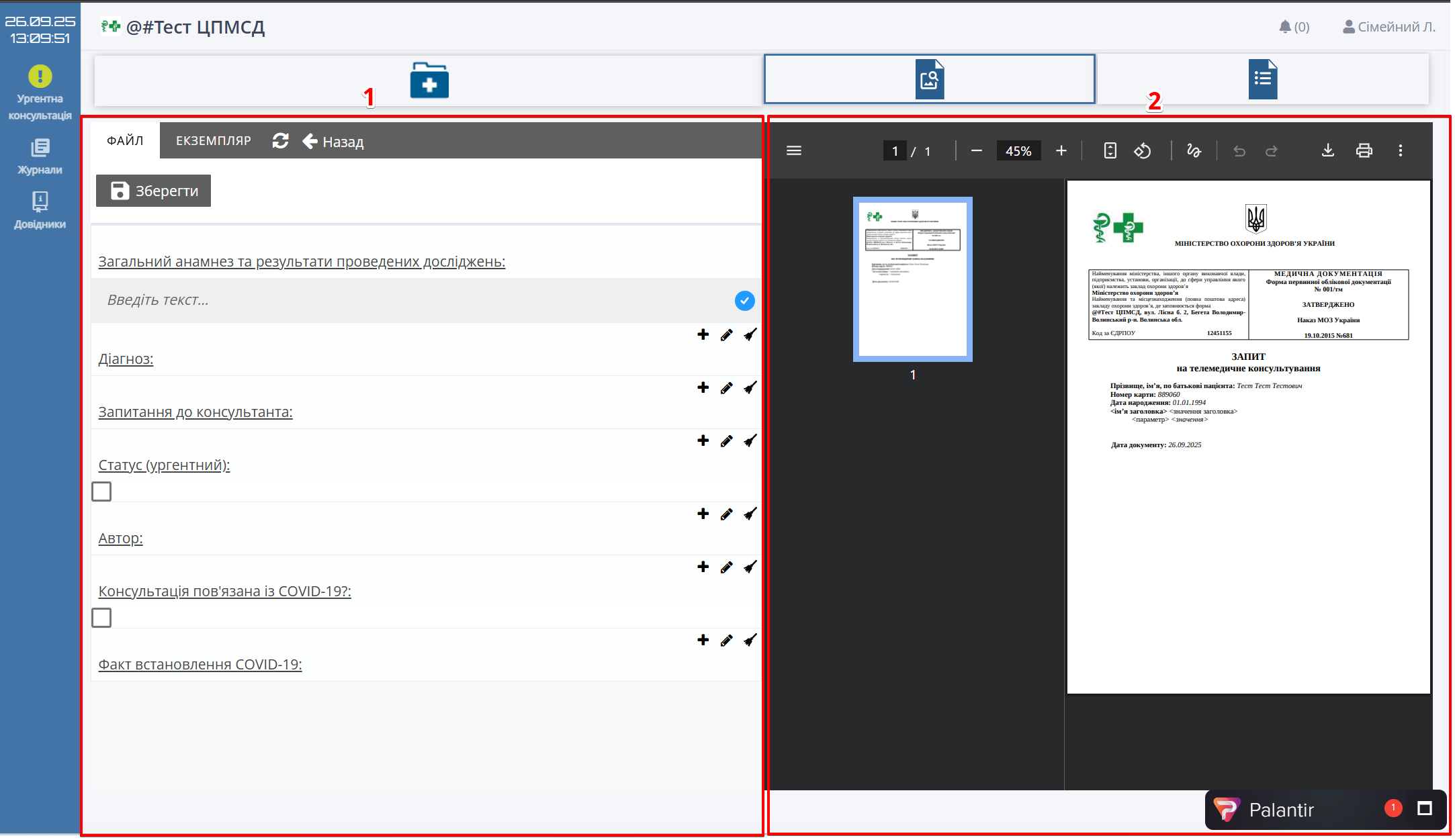
Task: Toggle the PDF sidebar hamburger menu
Action: pyautogui.click(x=794, y=151)
